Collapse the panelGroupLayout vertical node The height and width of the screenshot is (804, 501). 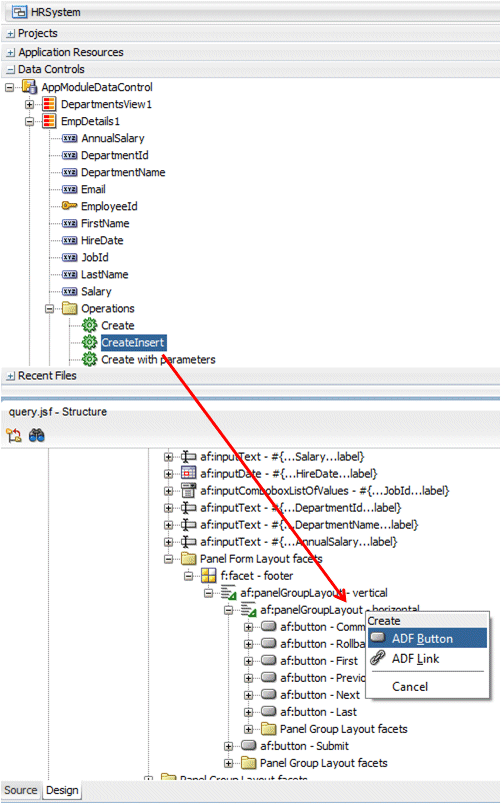(x=209, y=593)
